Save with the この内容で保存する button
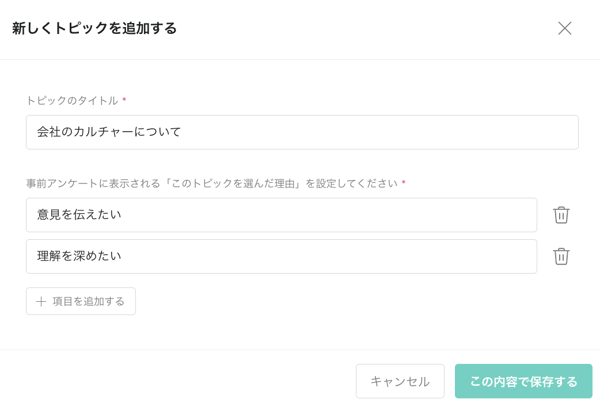Screen dimensions: 600x407 523,381
